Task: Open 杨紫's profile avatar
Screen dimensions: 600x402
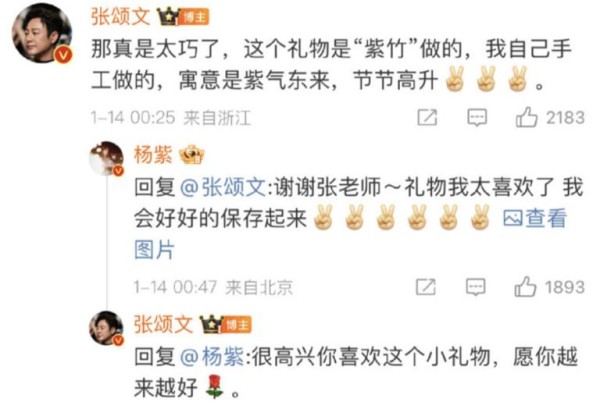Action: [106, 158]
